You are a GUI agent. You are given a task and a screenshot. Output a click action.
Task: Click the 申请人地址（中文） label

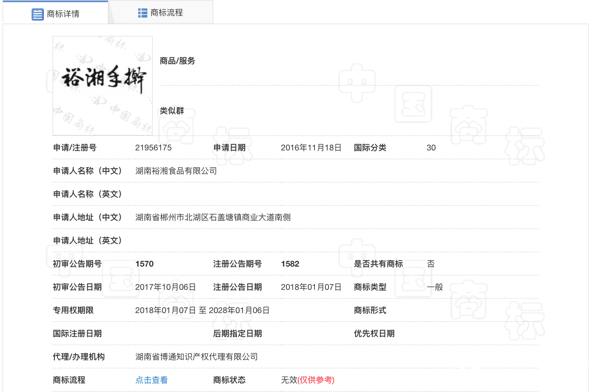tap(87, 217)
